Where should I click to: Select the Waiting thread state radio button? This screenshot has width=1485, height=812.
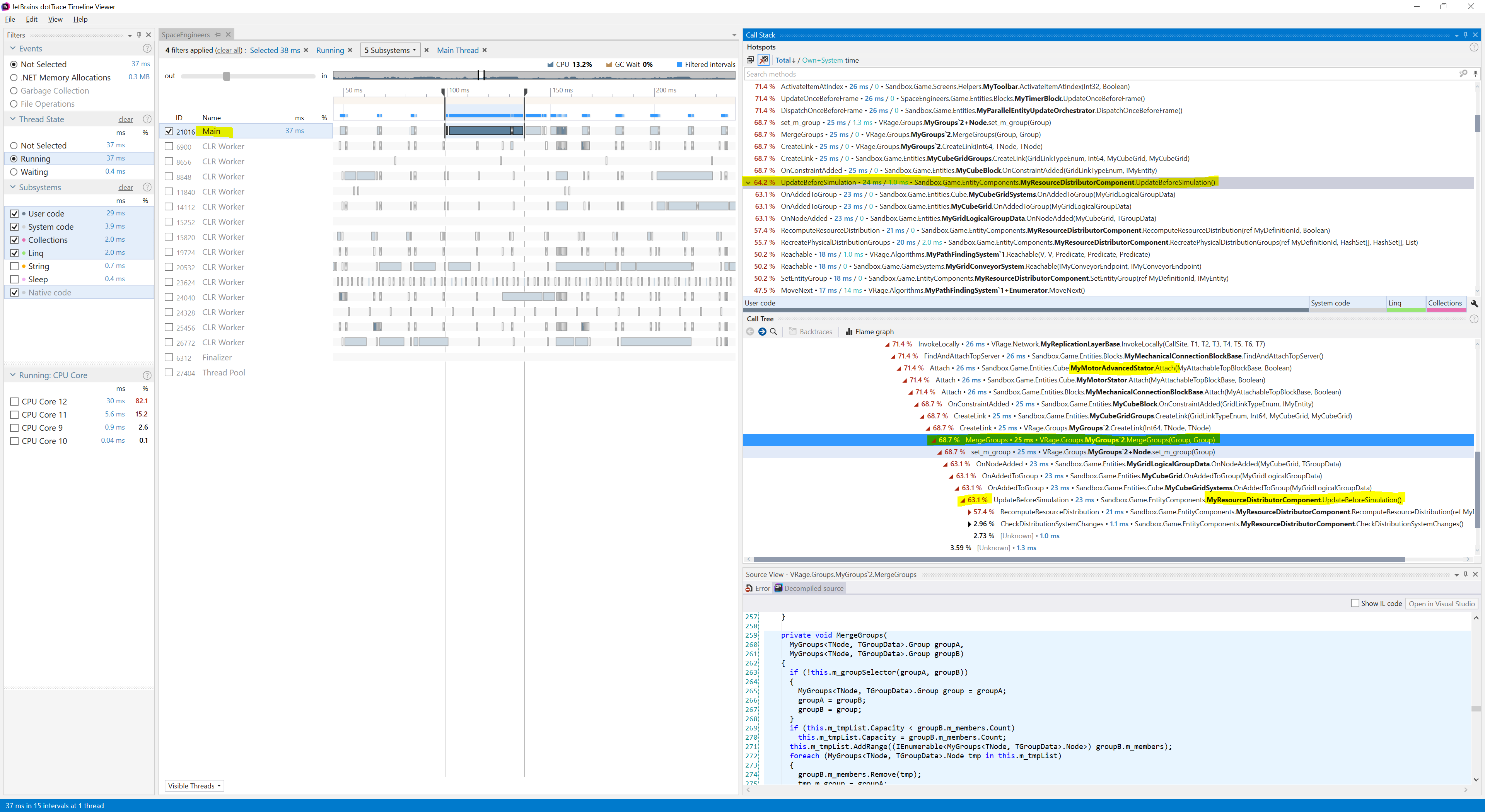(x=14, y=172)
